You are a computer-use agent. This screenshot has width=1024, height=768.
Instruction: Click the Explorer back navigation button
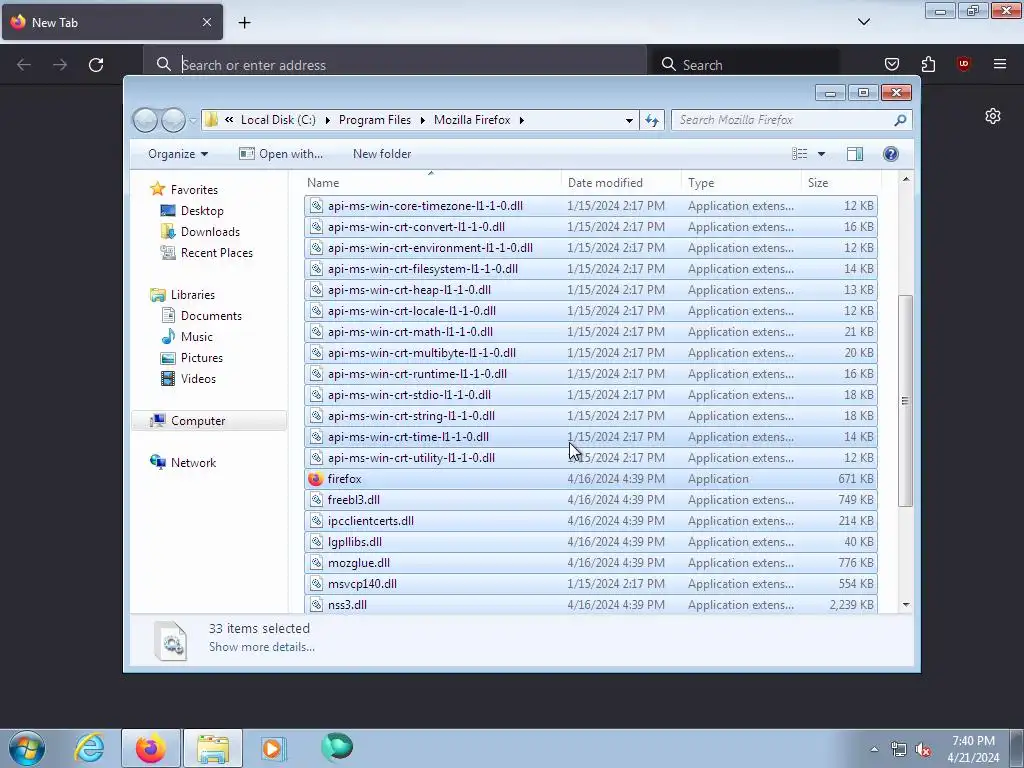(x=145, y=120)
